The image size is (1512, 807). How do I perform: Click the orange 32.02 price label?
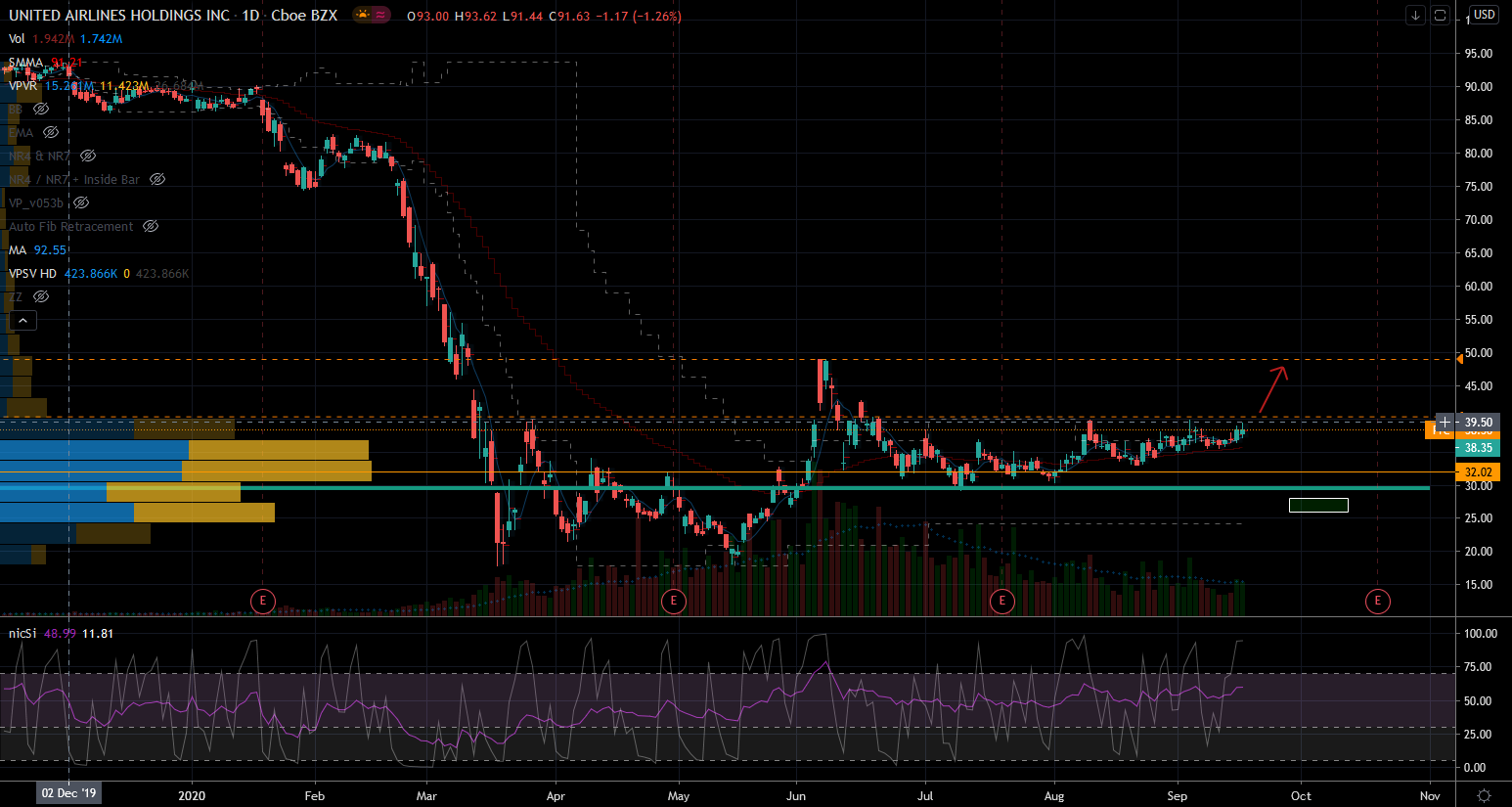[x=1478, y=472]
